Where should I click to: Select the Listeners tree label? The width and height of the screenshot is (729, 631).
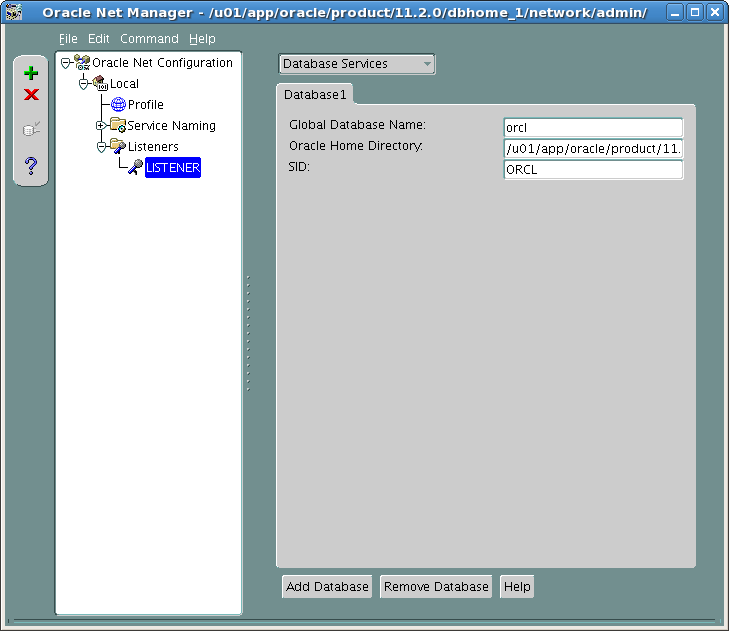click(x=153, y=146)
